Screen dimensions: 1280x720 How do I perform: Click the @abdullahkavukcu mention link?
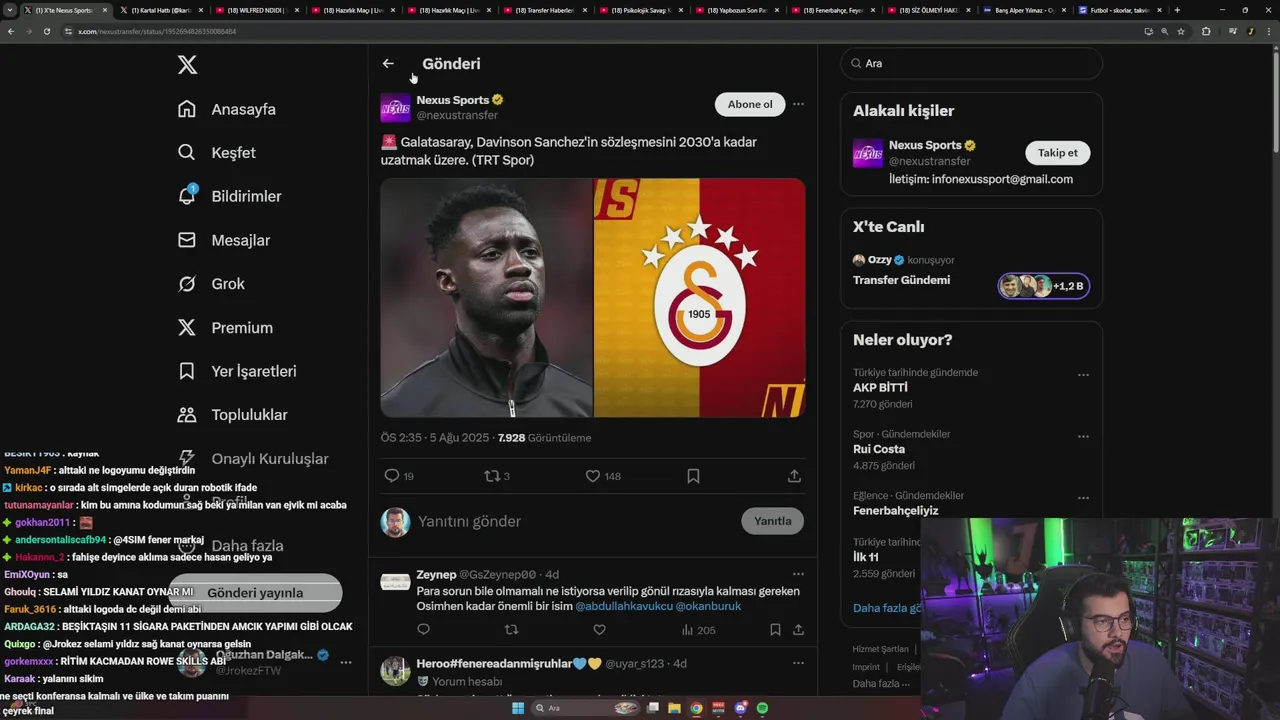(x=624, y=606)
